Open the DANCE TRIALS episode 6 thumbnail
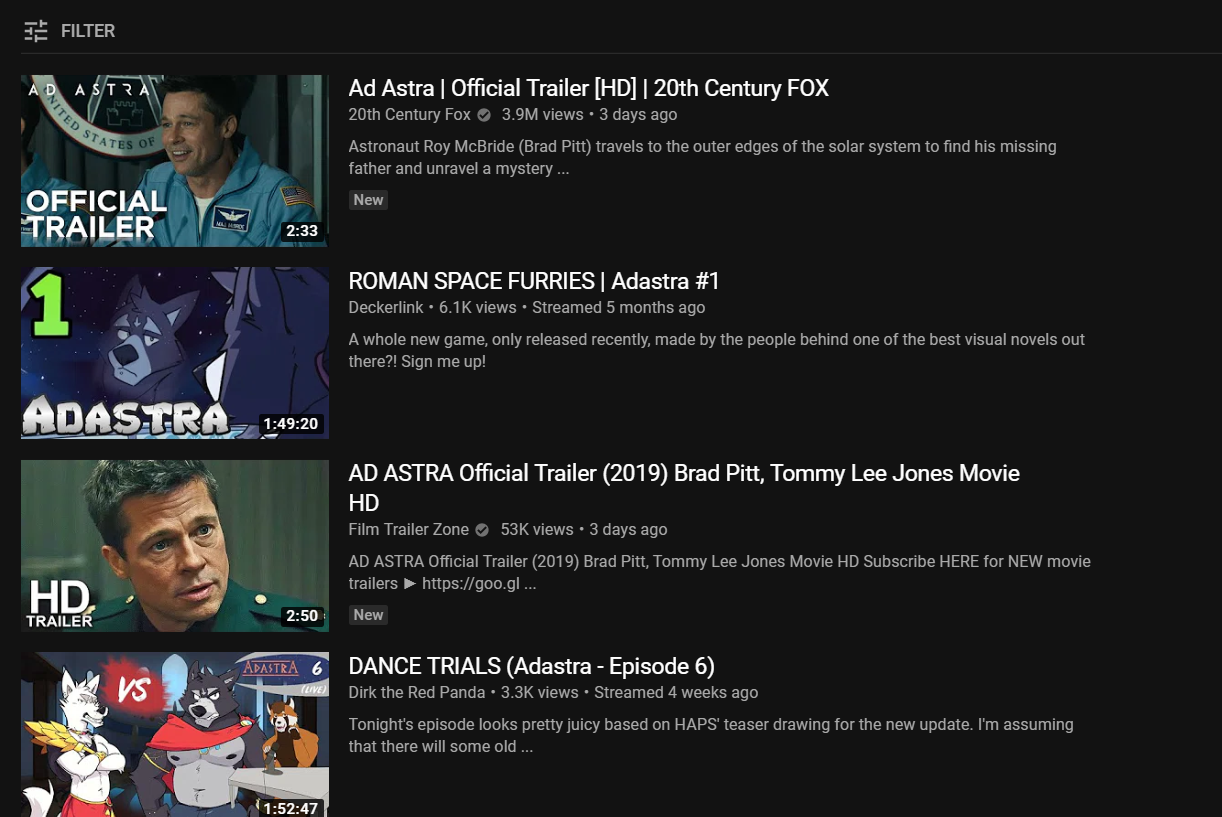This screenshot has width=1222, height=817. [175, 734]
